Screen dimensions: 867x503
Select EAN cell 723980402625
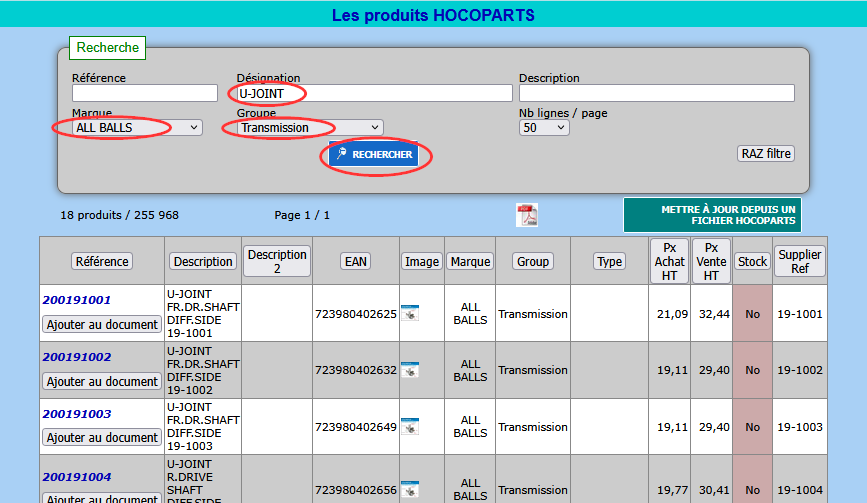[x=356, y=314]
